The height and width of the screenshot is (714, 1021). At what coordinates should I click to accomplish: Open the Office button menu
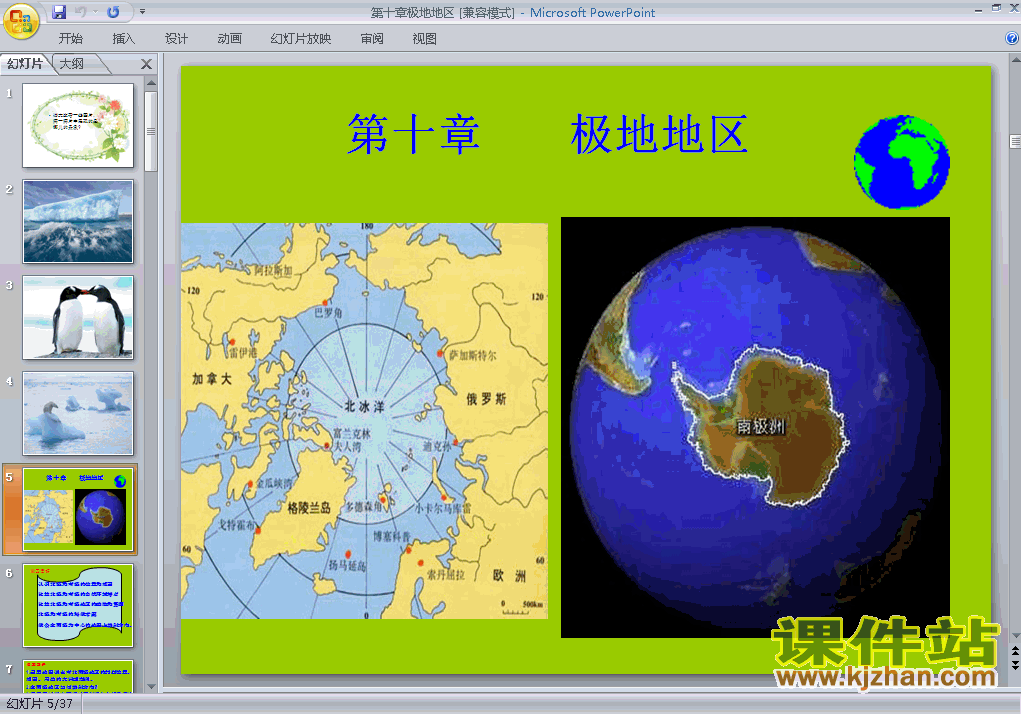click(21, 21)
